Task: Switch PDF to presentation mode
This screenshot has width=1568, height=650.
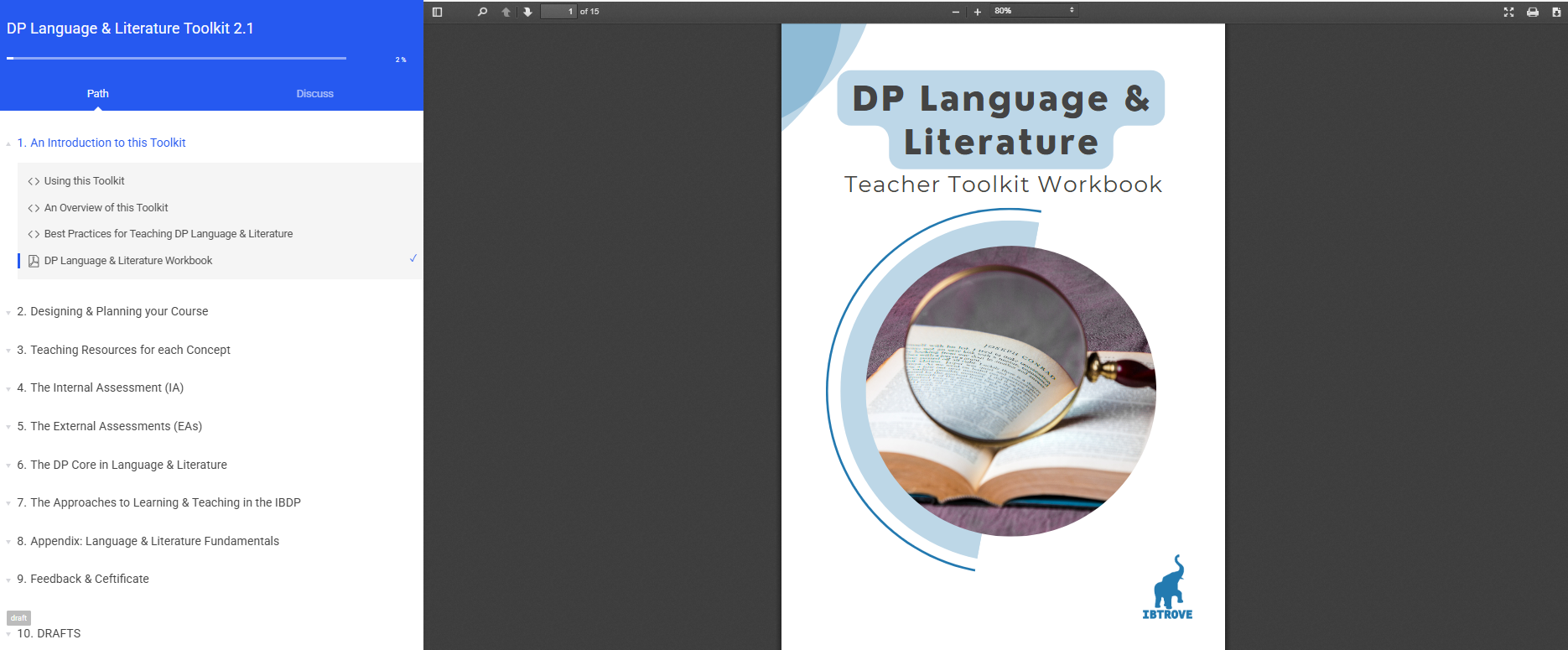Action: 1508,12
